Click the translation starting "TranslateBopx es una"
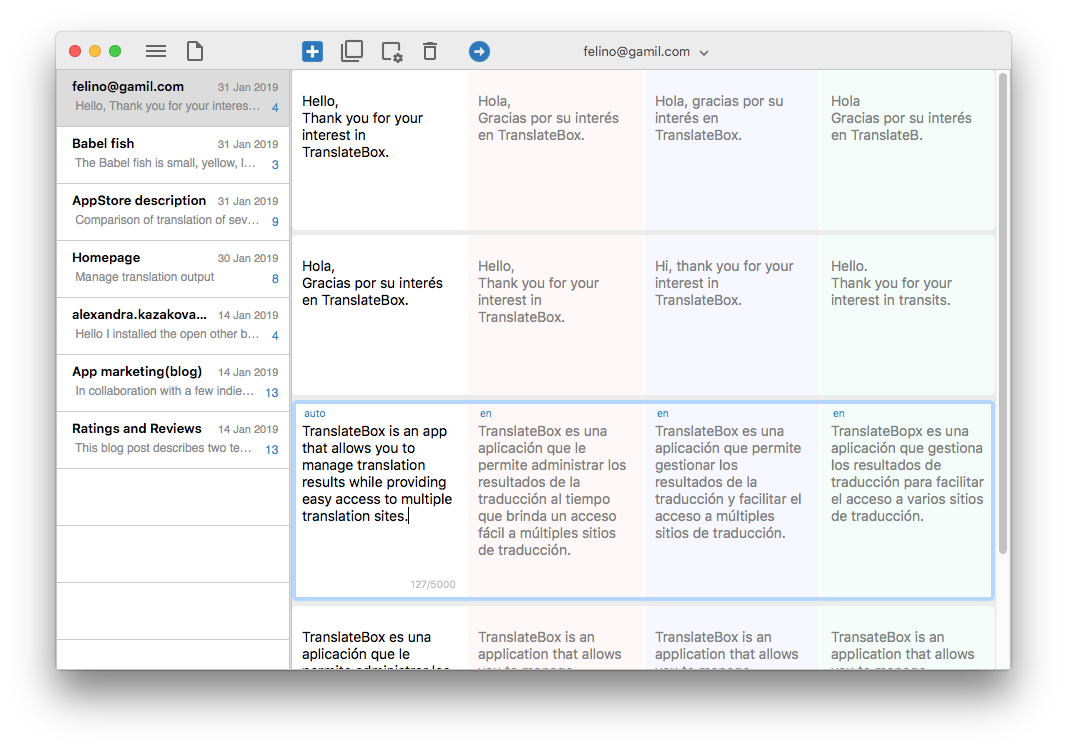Image resolution: width=1067 pixels, height=750 pixels. pyautogui.click(x=907, y=474)
